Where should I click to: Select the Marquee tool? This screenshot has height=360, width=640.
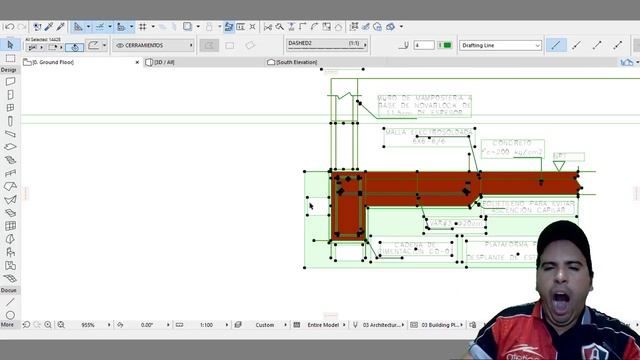(10, 58)
